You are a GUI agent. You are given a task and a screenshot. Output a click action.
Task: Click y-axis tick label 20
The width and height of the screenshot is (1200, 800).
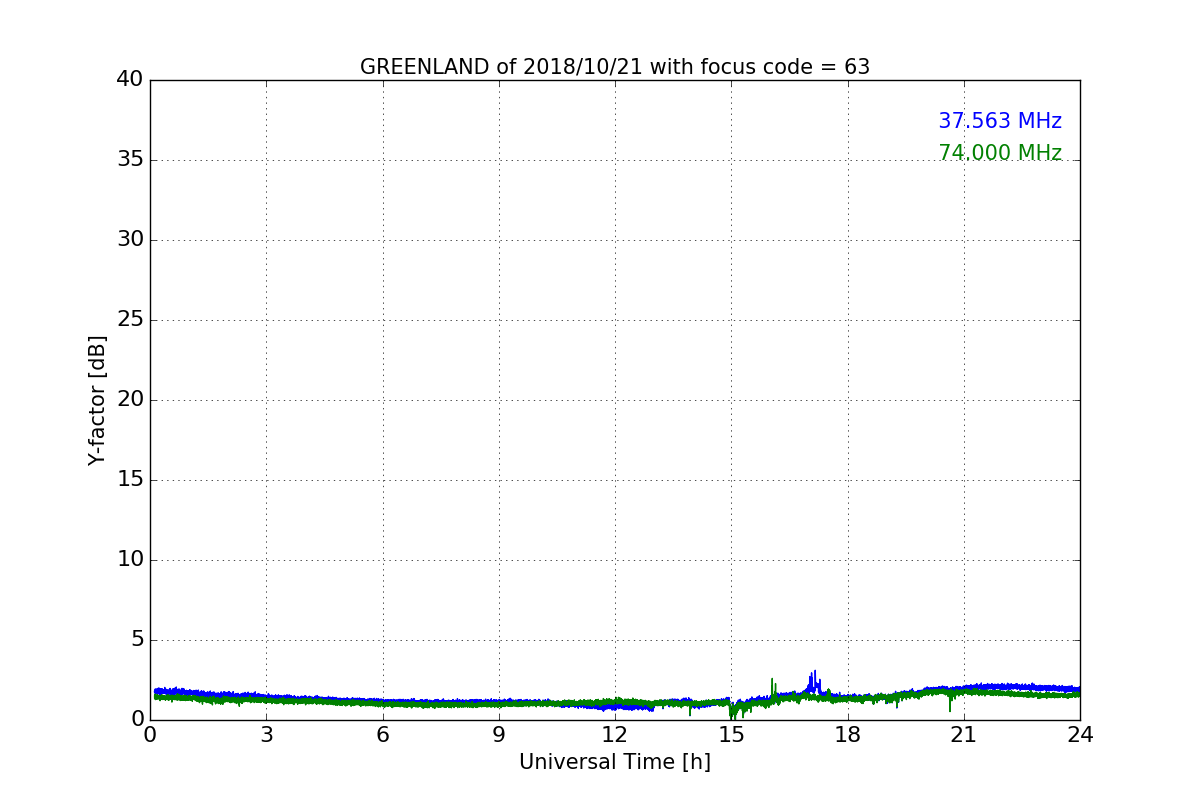(x=130, y=400)
